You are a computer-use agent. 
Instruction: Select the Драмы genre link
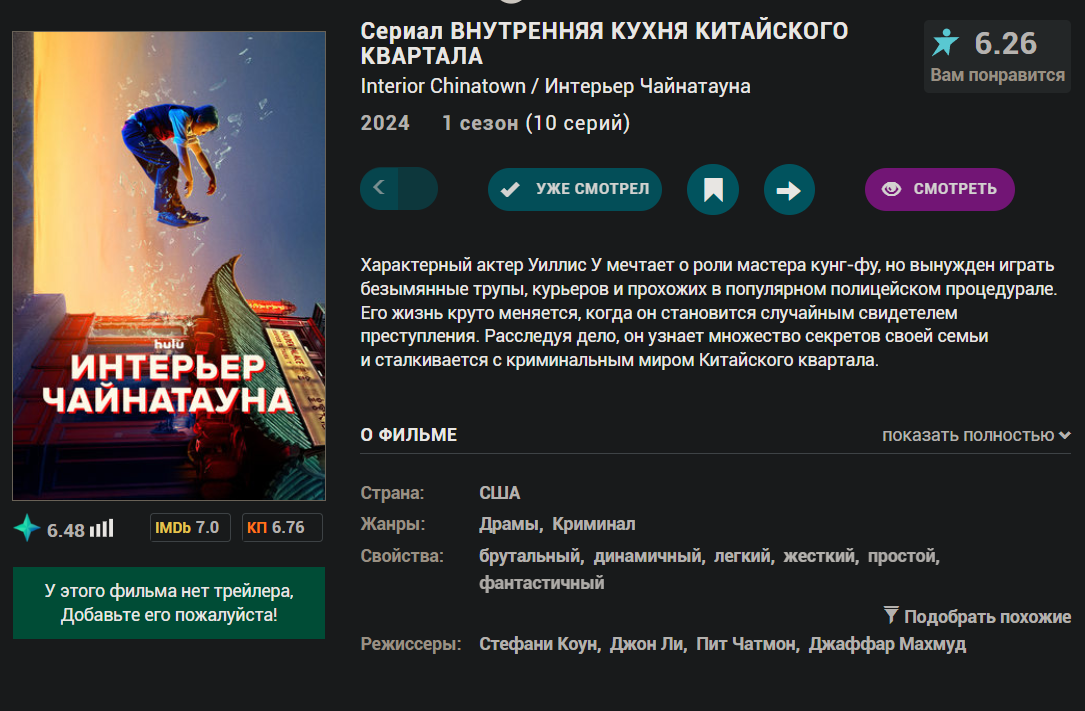pyautogui.click(x=509, y=524)
